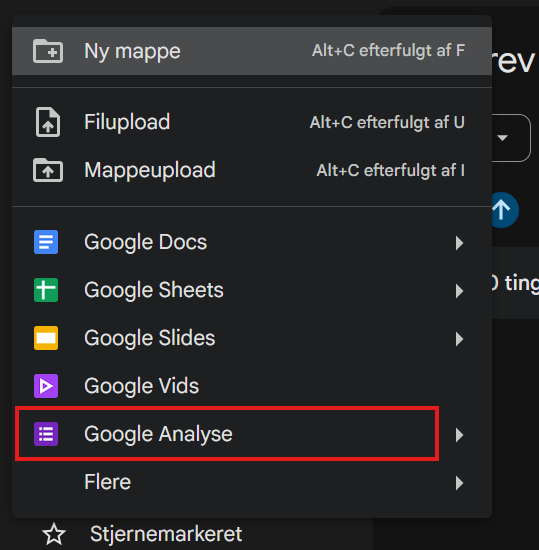The image size is (539, 550).
Task: Select the Filupload menu entry
Action: coord(252,122)
